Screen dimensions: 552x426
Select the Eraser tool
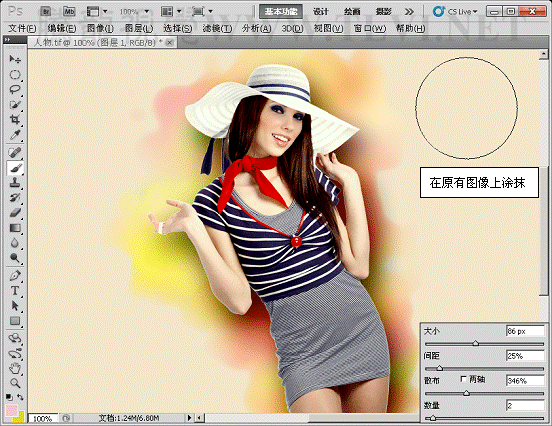[15, 213]
